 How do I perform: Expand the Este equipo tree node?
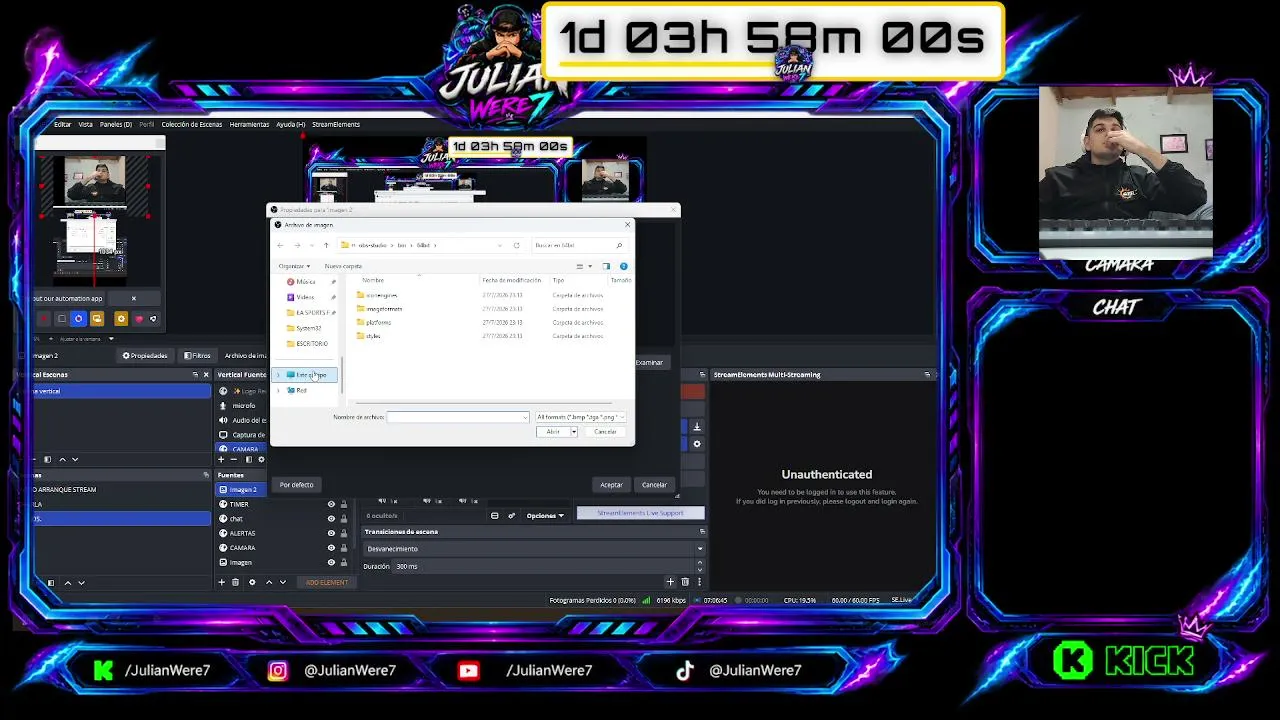point(278,375)
